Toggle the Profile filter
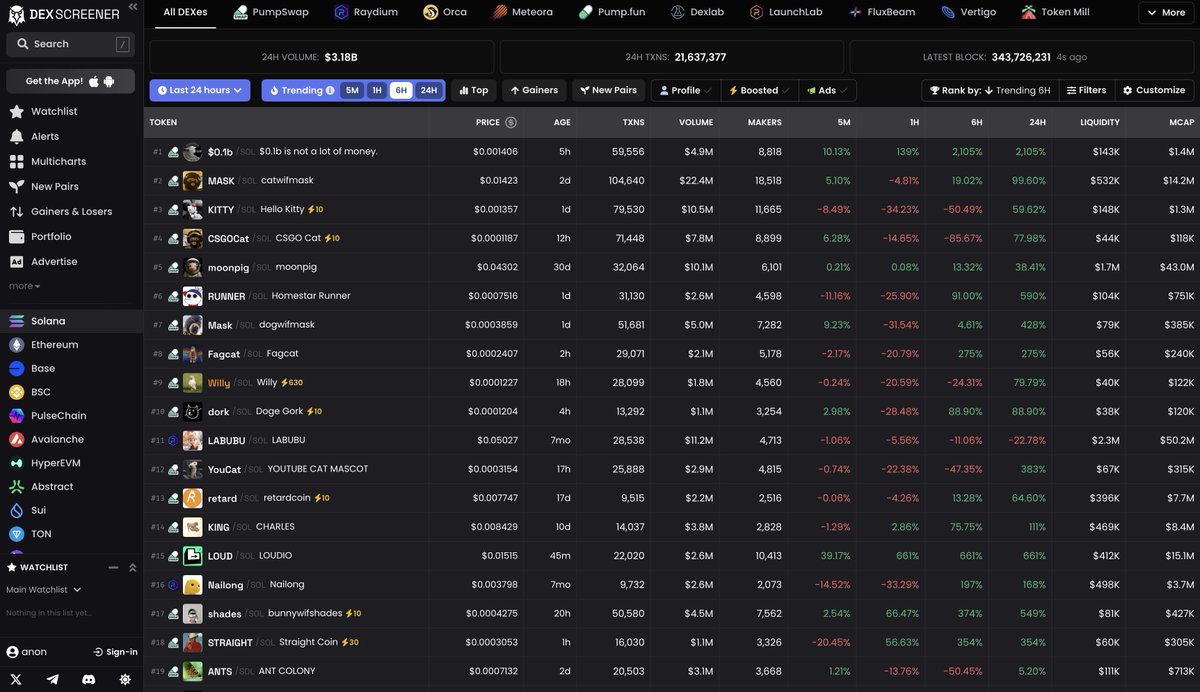The width and height of the screenshot is (1200, 692). (x=686, y=90)
